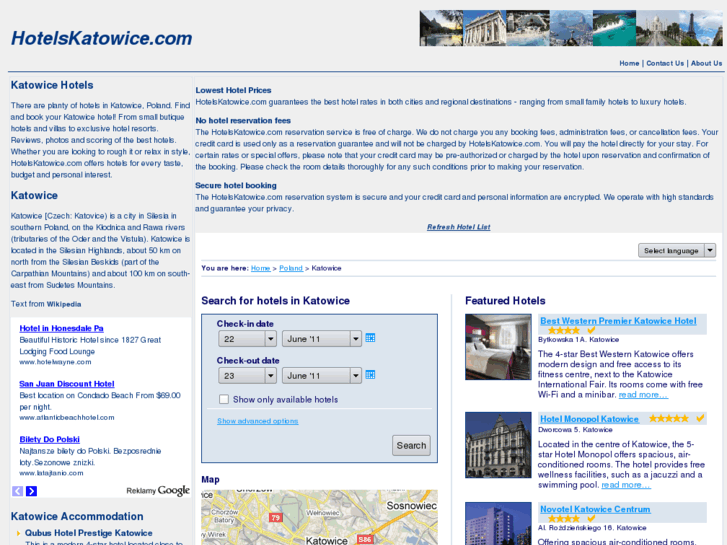Click read more for Best Western
Image resolution: width=727 pixels, height=545 pixels.
(643, 395)
